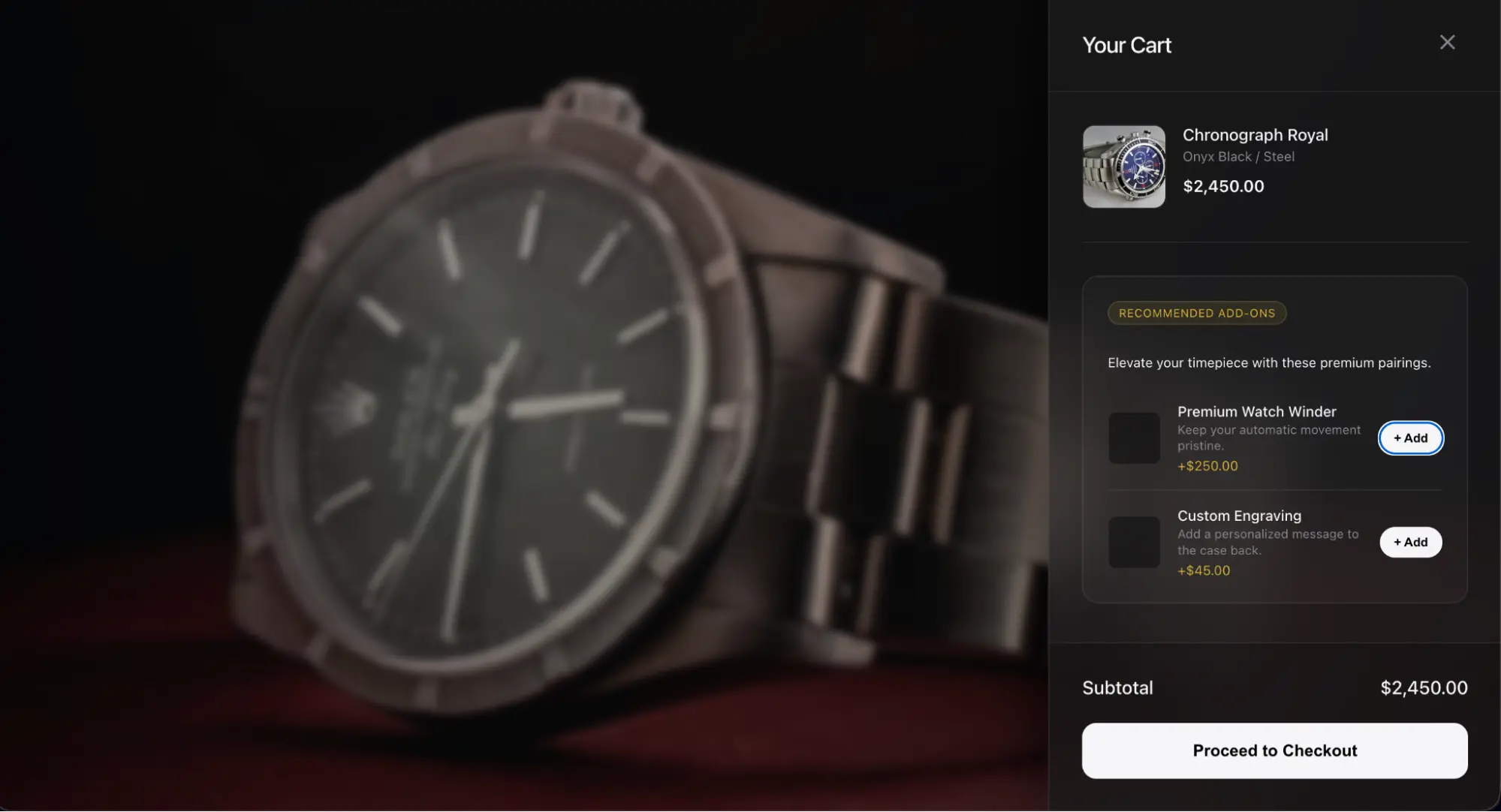Click the Subtotal amount $2,450.00

tap(1424, 688)
